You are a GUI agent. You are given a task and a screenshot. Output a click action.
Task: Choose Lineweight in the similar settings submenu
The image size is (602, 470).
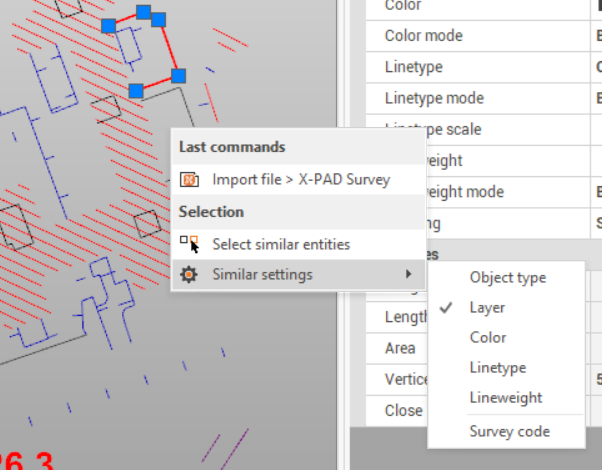click(505, 398)
